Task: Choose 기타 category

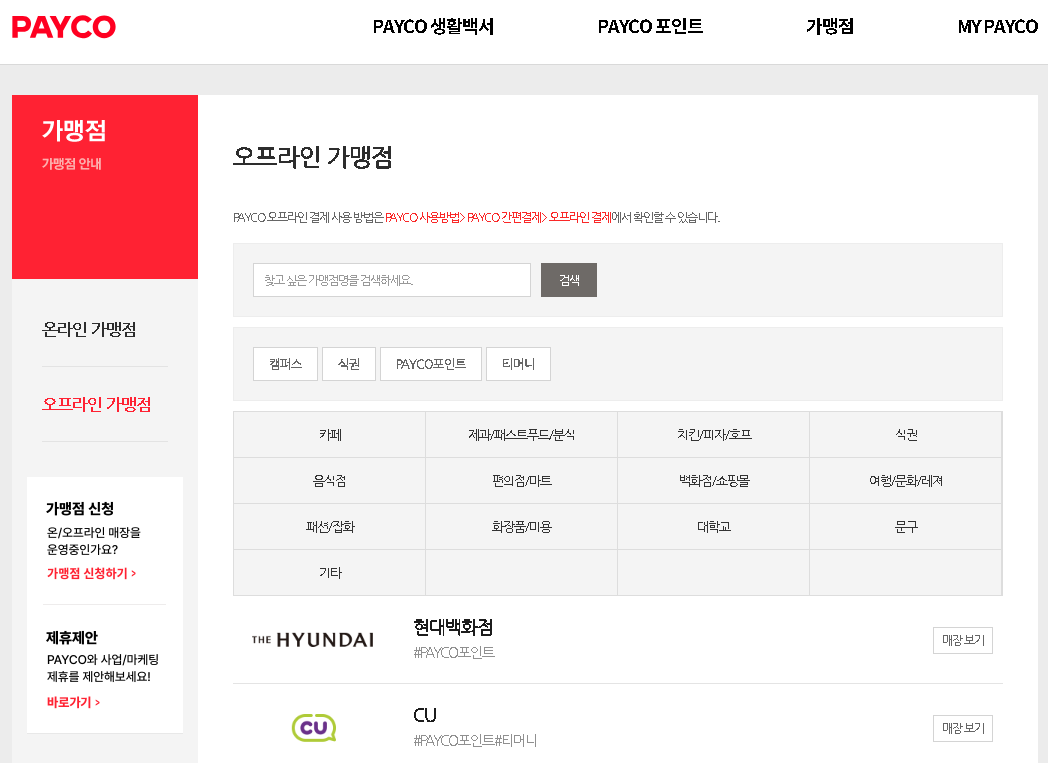Action: [330, 573]
